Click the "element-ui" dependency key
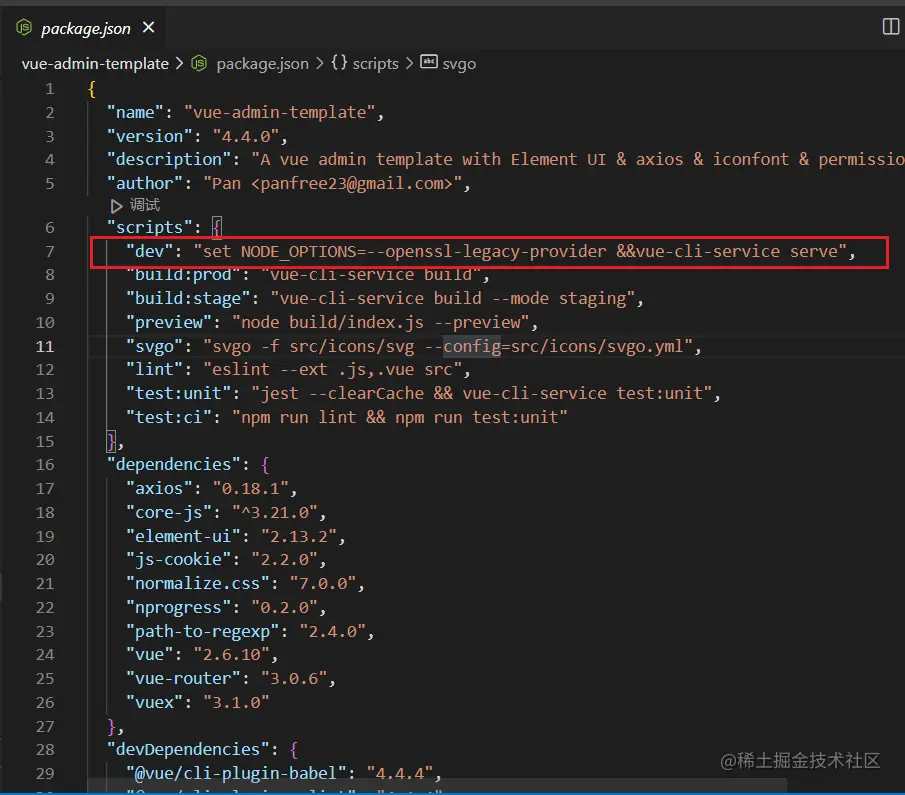 click(184, 536)
